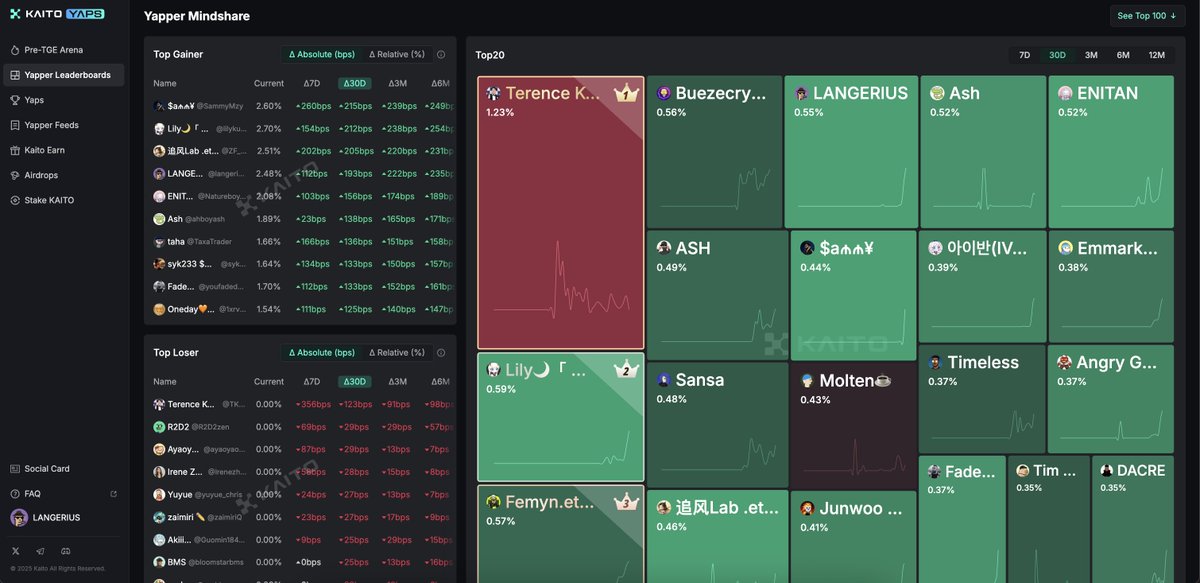Sort Top Loser by Δ7D column
Screen dimensions: 1200x583
pos(312,382)
